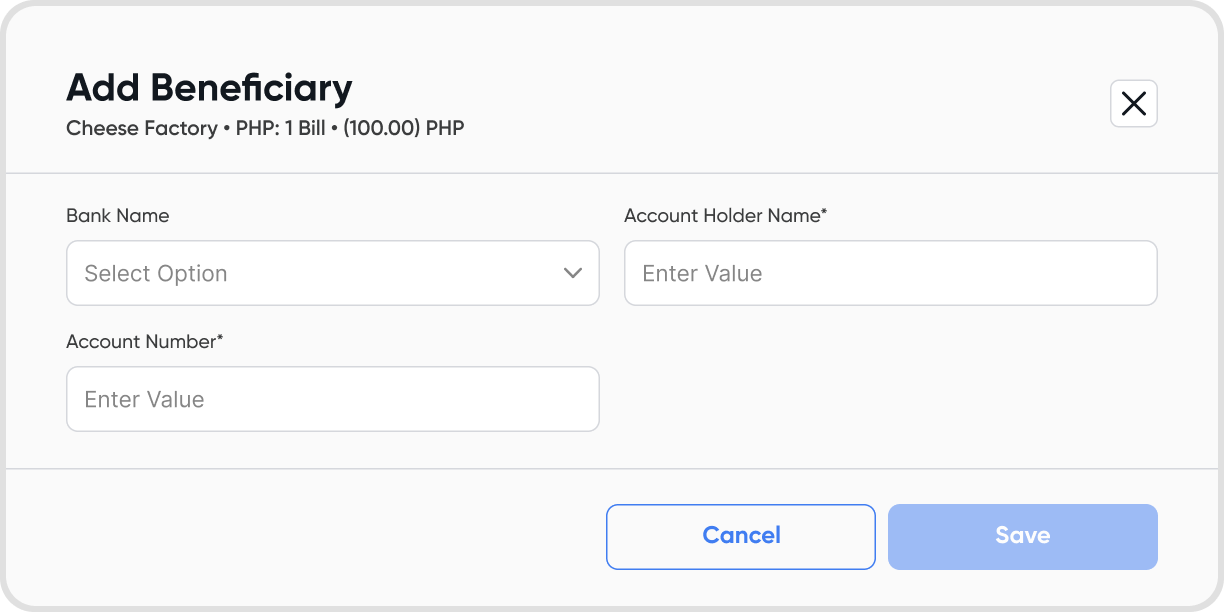Click the Cheese Factory text in subtitle
Screen dimensions: 1224x612
pyautogui.click(x=141, y=128)
